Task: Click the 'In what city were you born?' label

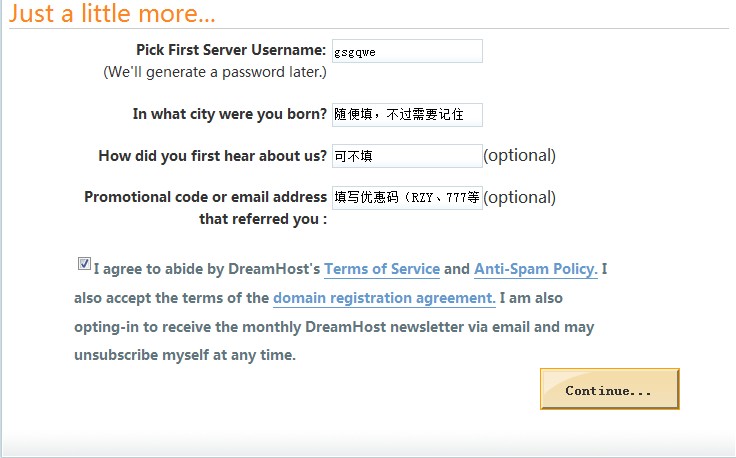Action: (x=230, y=114)
